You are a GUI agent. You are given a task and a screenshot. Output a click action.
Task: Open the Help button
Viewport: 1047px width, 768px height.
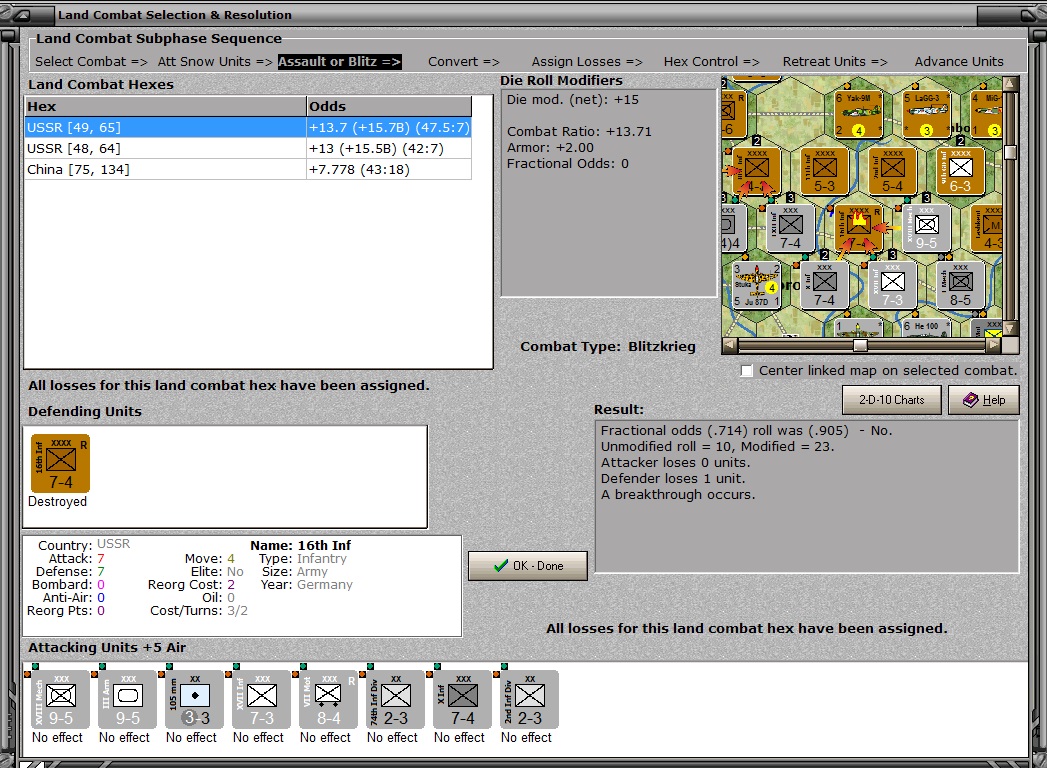coord(984,400)
